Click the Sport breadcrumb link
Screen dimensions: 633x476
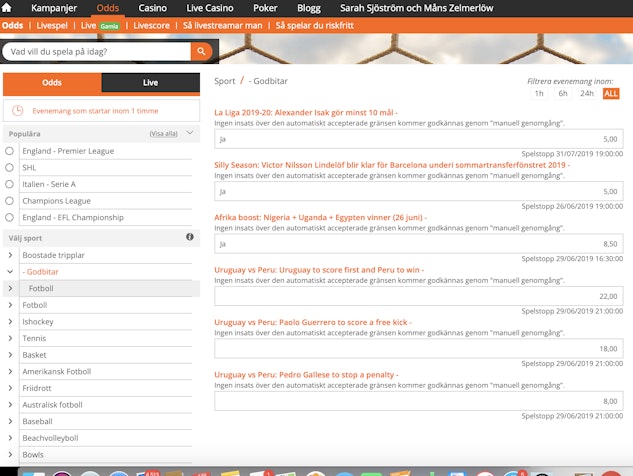click(x=225, y=81)
